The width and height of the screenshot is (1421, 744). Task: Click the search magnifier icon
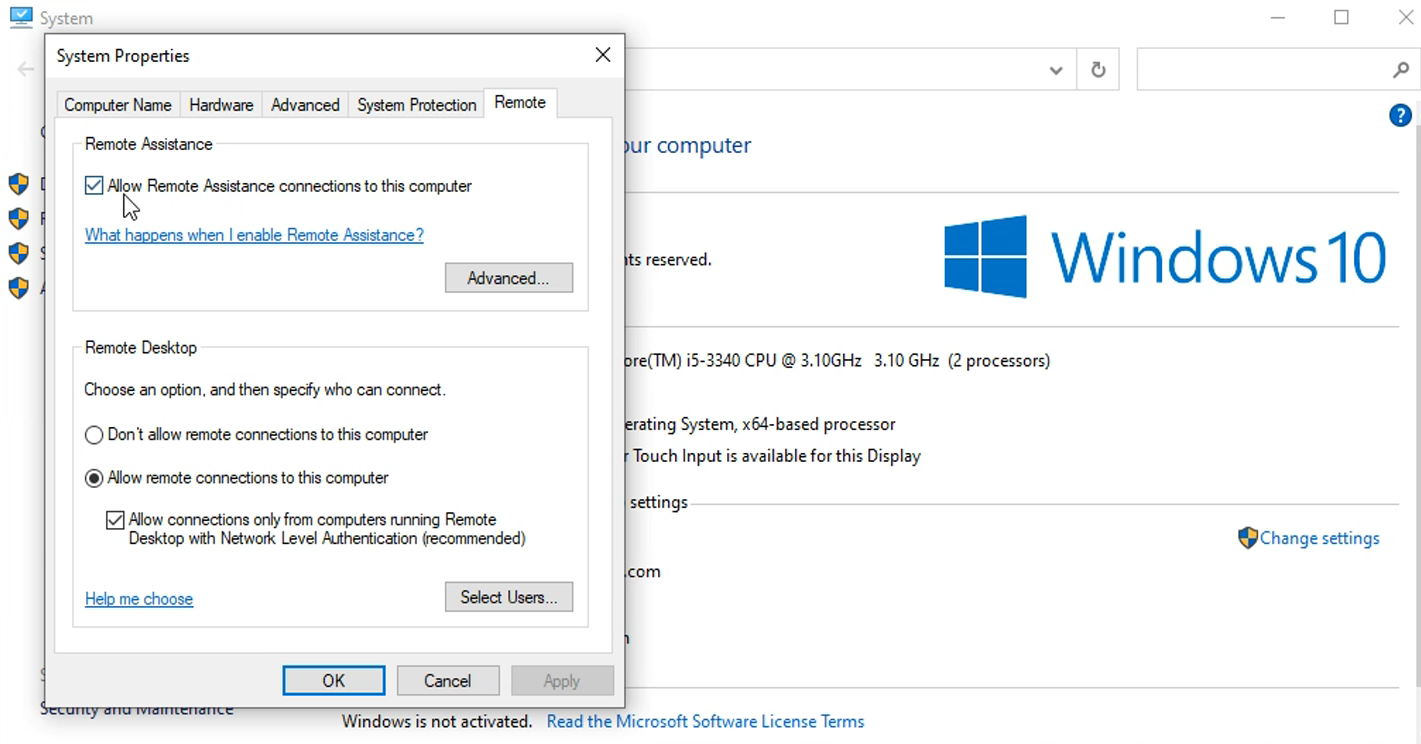1400,70
